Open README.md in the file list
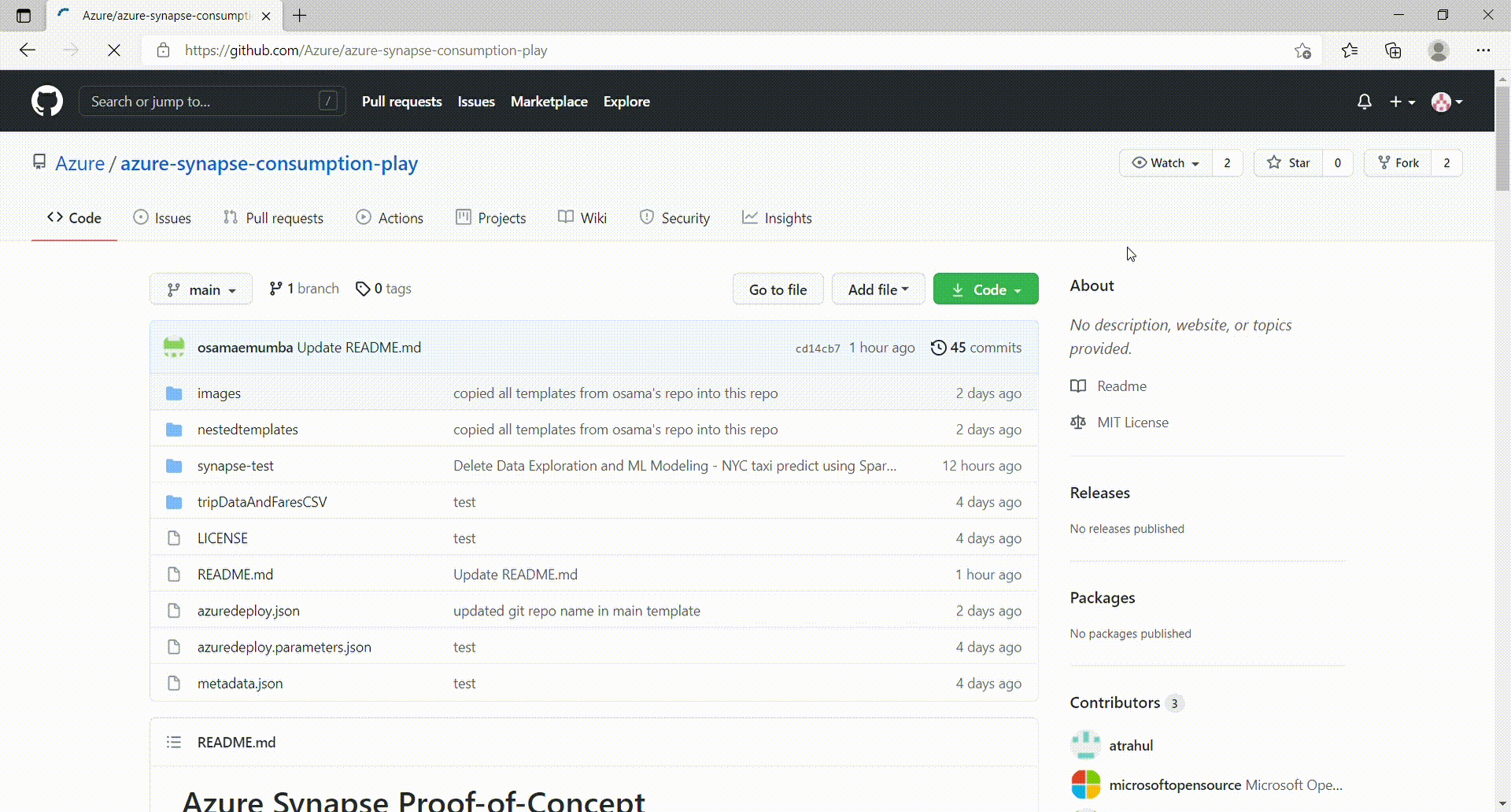The width and height of the screenshot is (1511, 812). 235,574
